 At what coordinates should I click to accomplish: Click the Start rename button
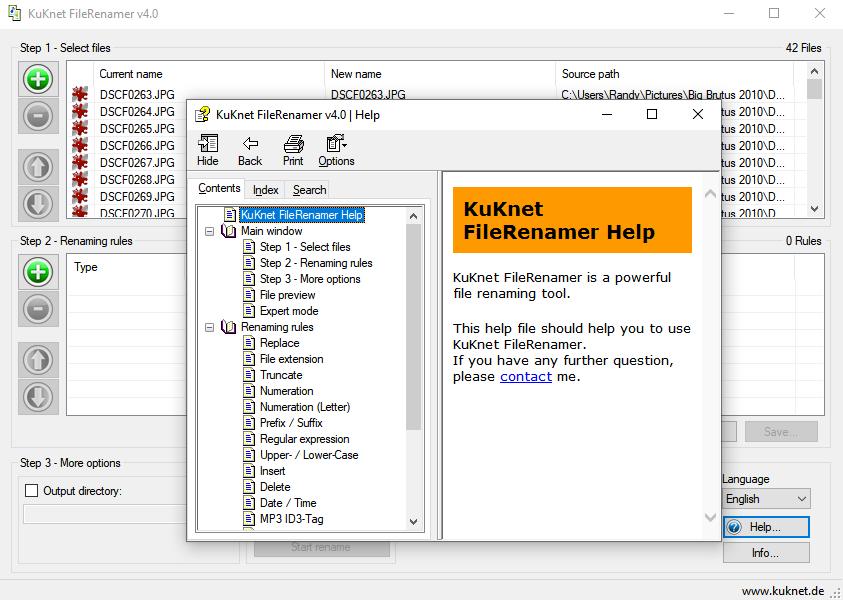pyautogui.click(x=322, y=547)
